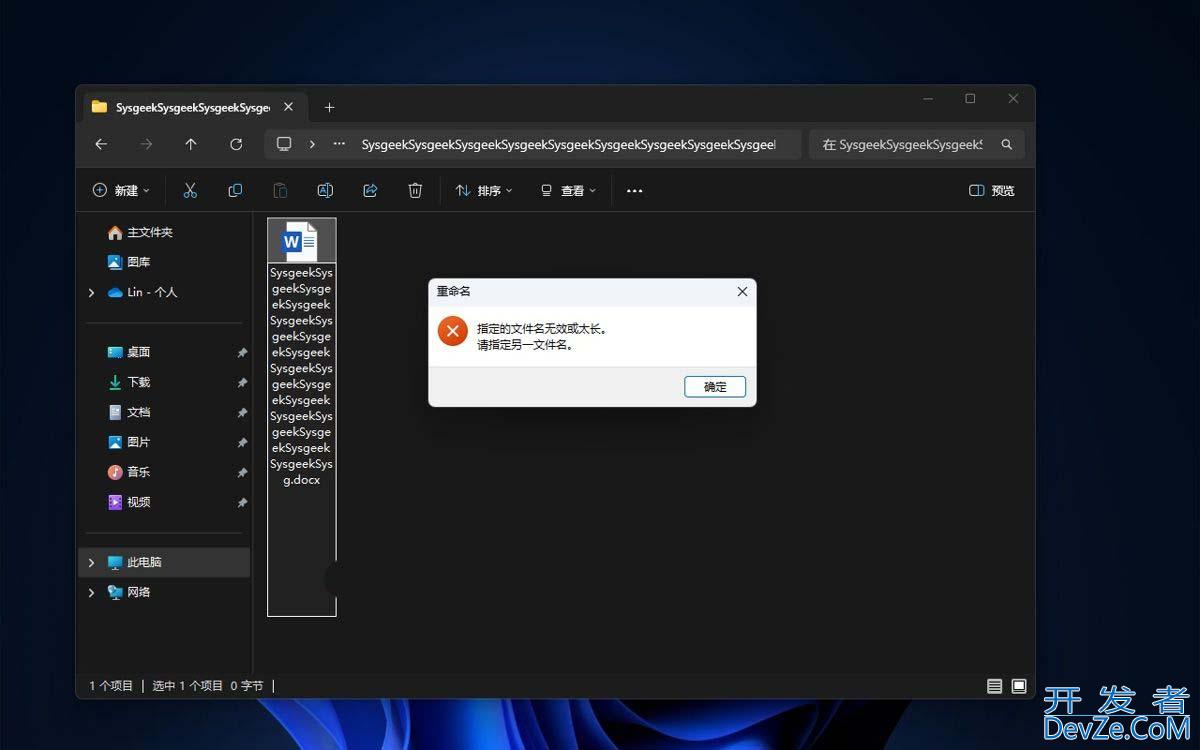
Task: Click the Copy icon in toolbar
Action: 235,190
